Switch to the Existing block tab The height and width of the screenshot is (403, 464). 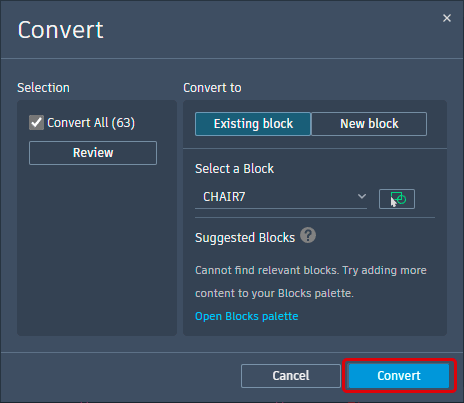(x=253, y=124)
